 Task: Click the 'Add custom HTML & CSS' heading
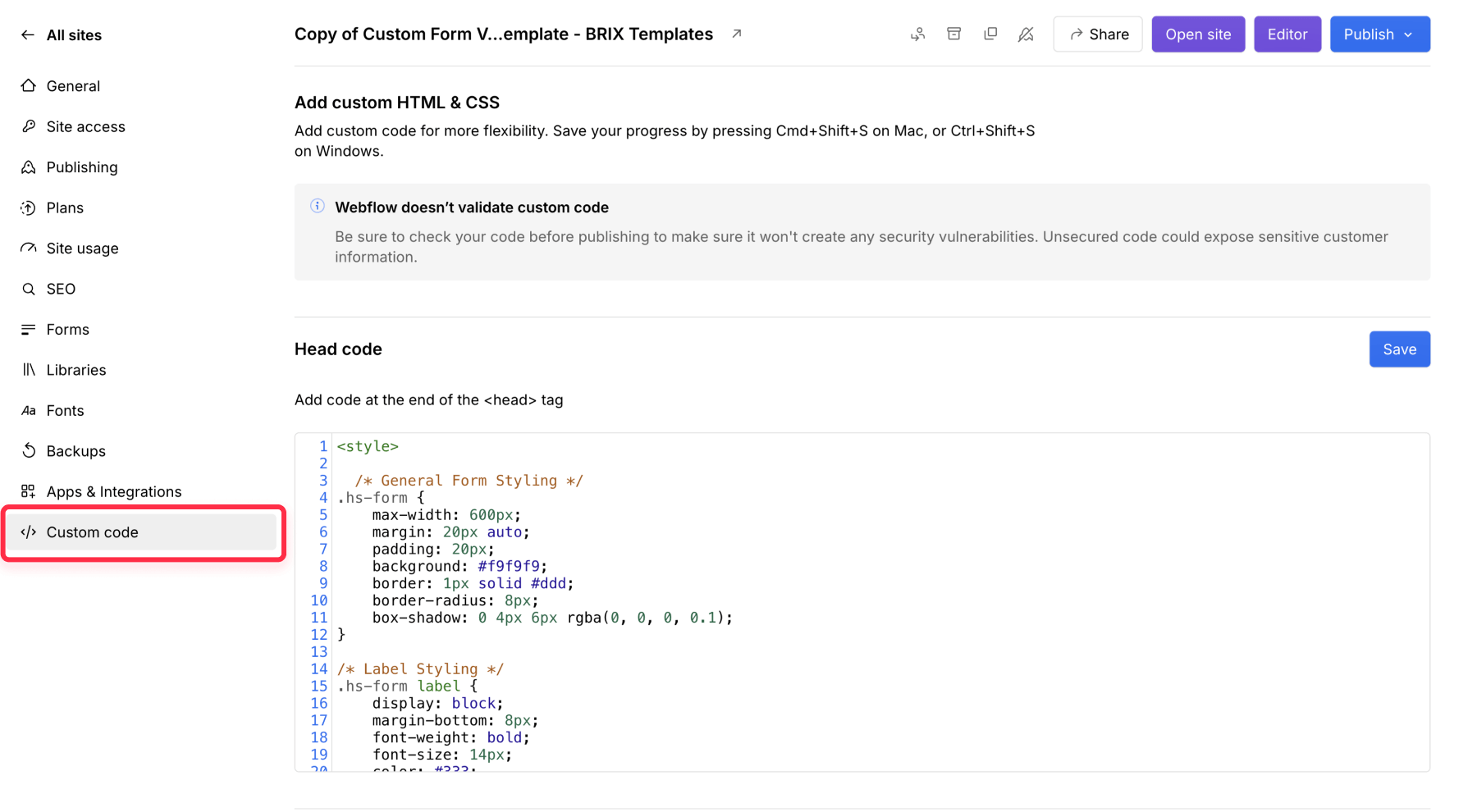tap(397, 103)
